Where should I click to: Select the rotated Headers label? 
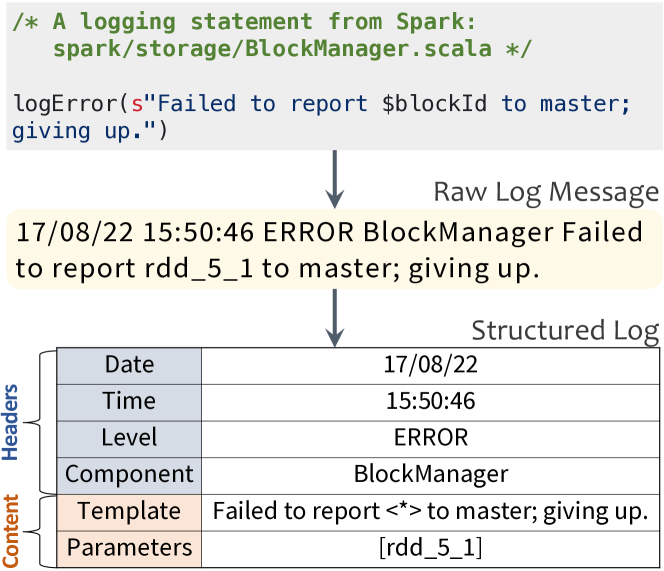click(12, 420)
